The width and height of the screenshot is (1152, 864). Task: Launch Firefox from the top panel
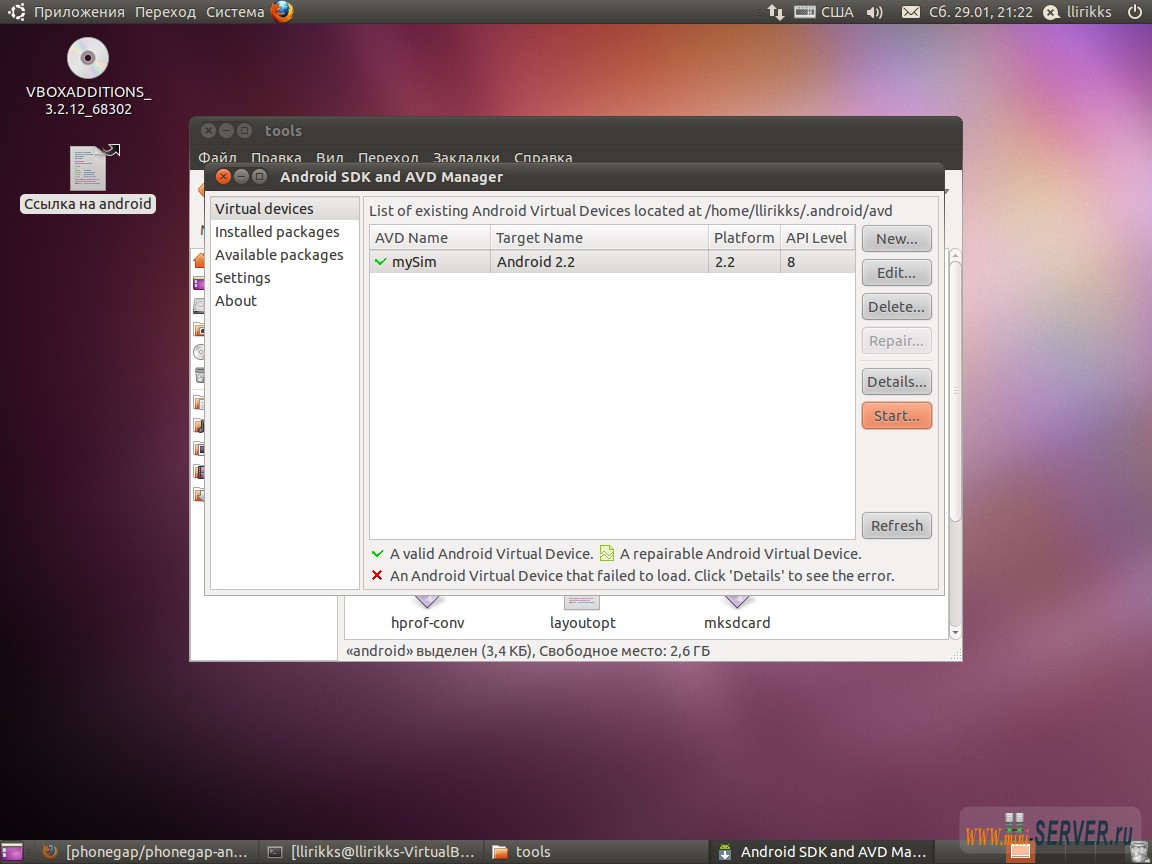tap(281, 12)
